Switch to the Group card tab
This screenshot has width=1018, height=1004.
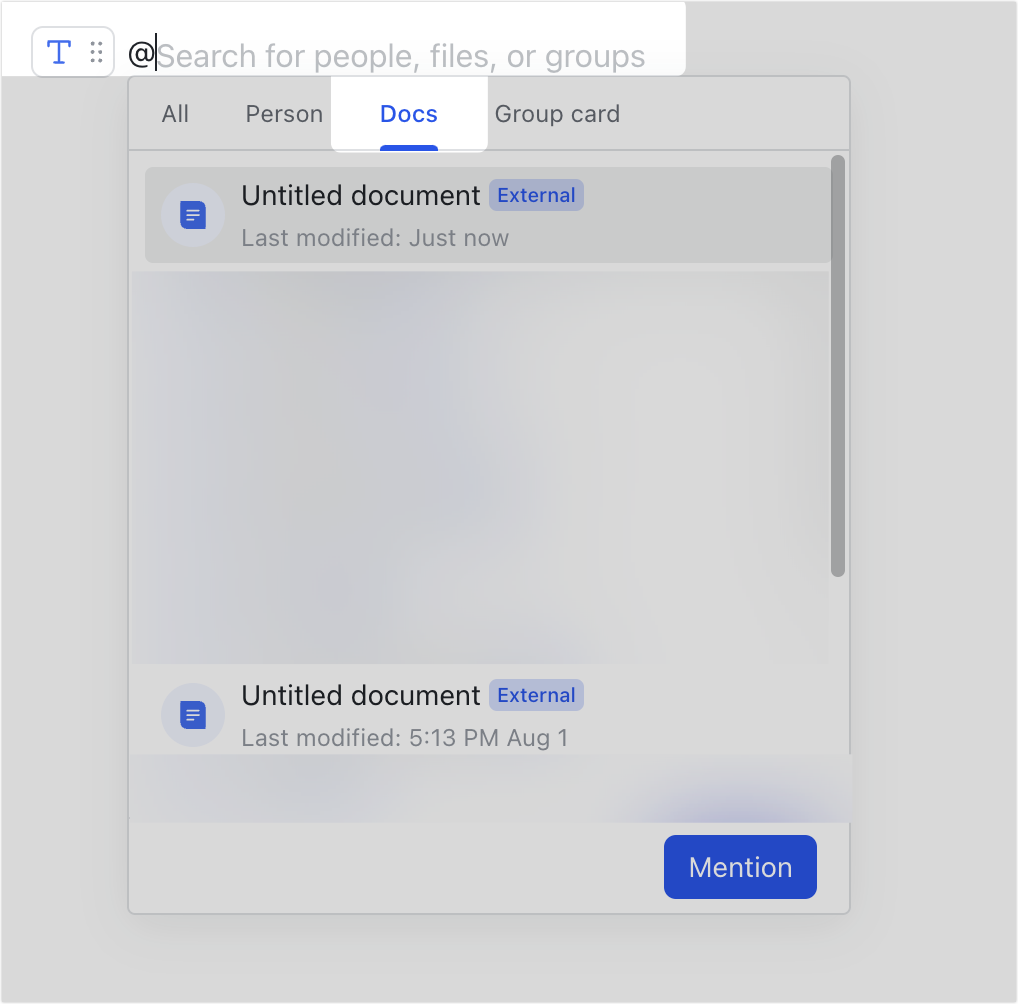tap(557, 113)
